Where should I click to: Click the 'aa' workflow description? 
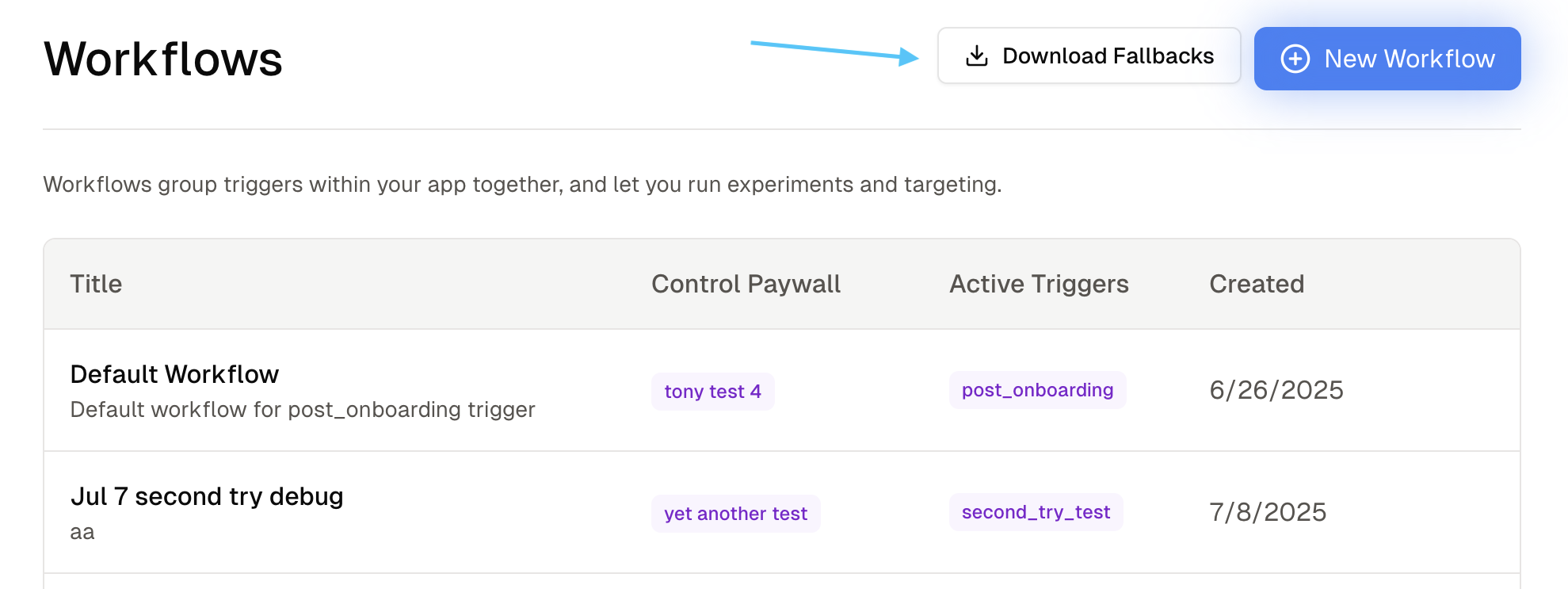click(82, 532)
